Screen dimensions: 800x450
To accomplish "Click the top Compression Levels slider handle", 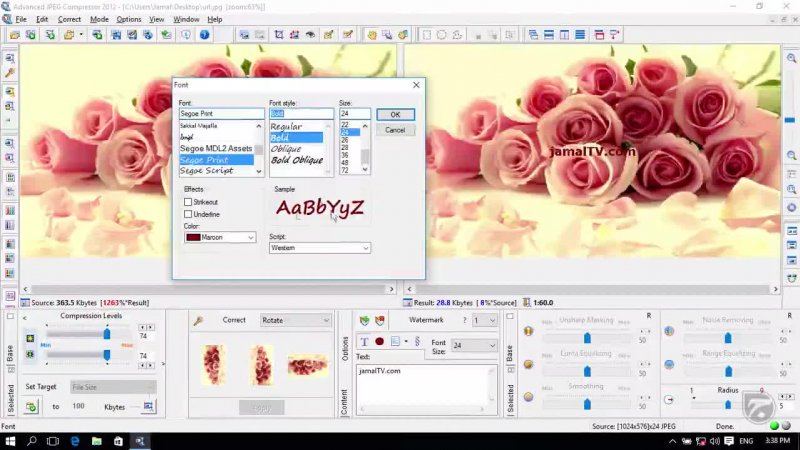I will (x=106, y=332).
